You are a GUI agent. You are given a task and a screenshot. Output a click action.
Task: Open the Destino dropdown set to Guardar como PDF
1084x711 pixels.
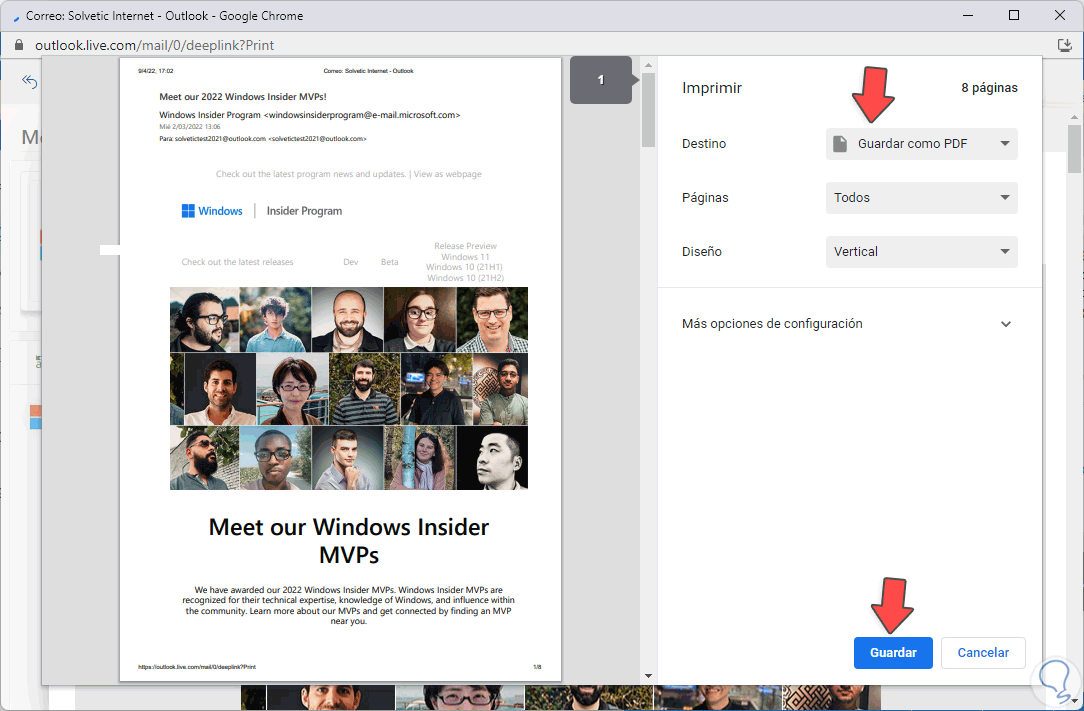(x=921, y=143)
